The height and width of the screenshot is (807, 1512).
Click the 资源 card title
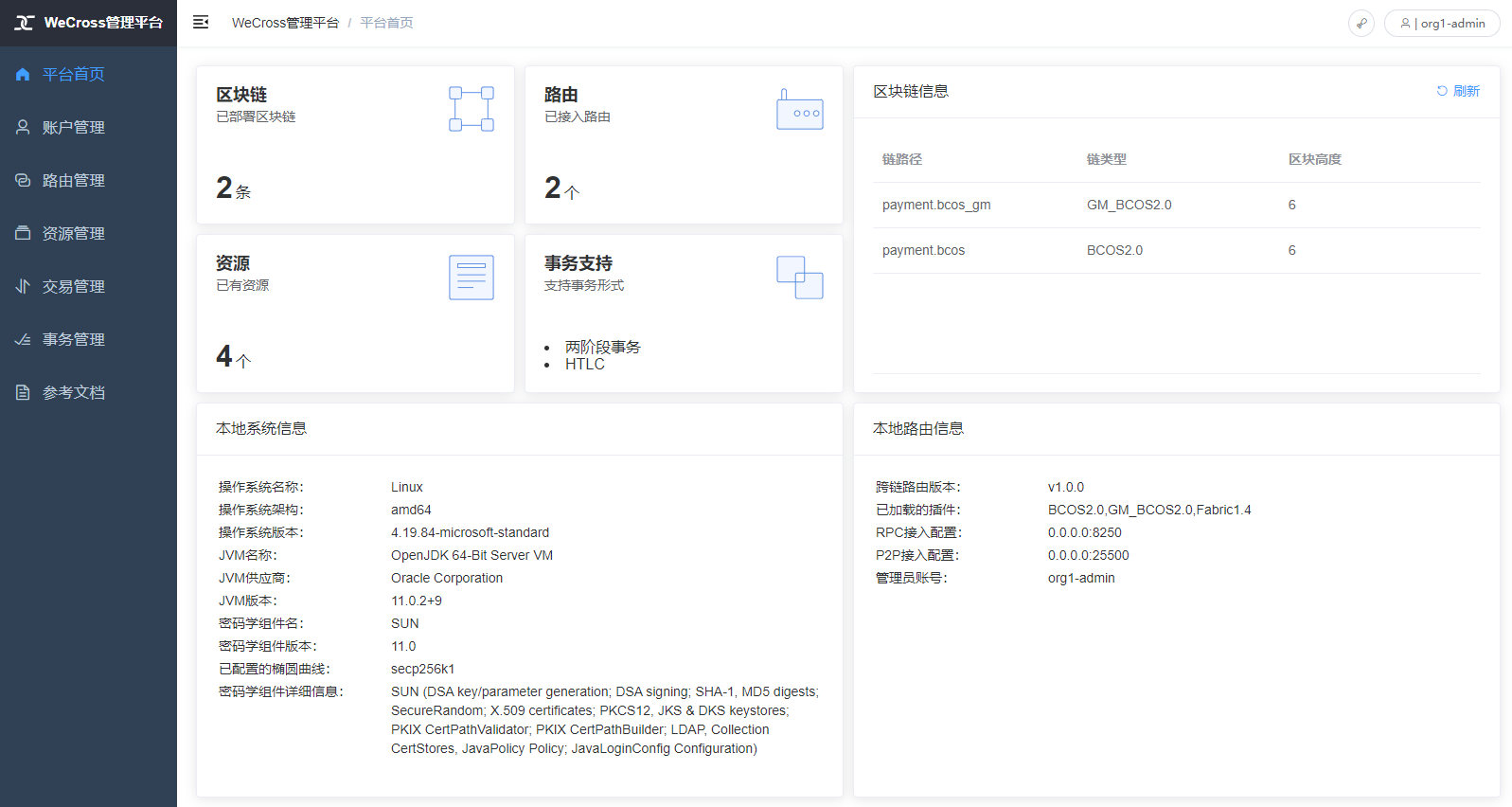(x=233, y=263)
